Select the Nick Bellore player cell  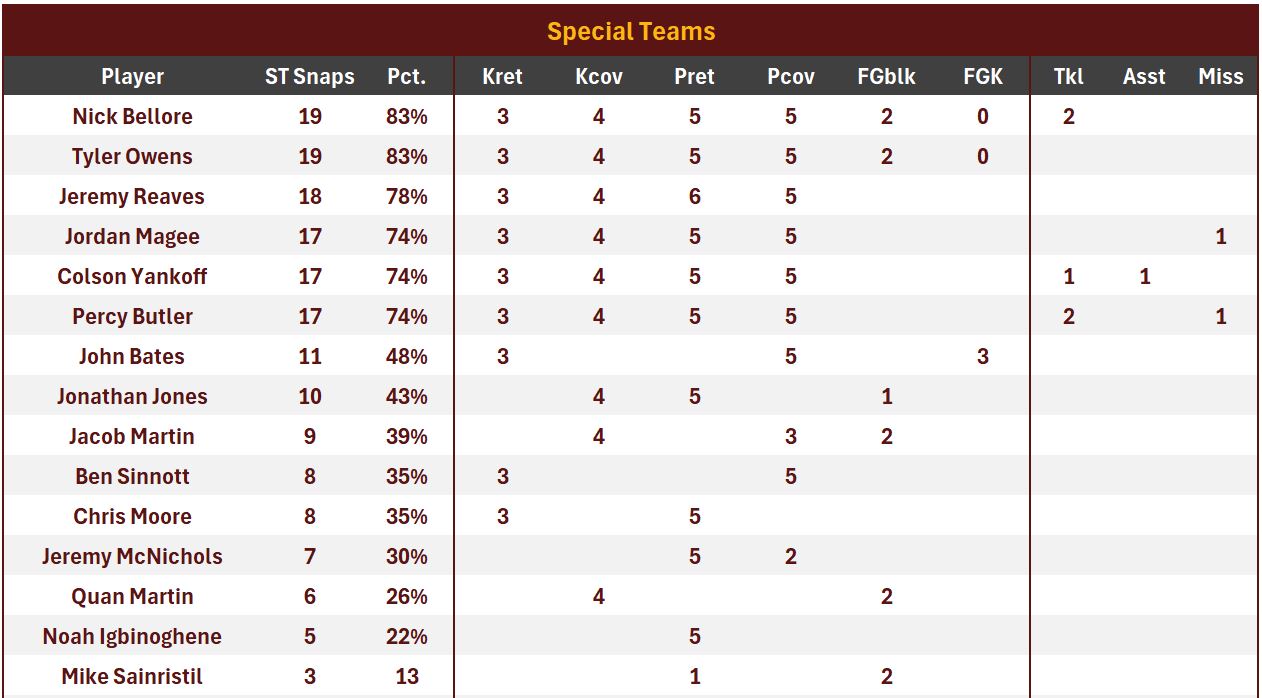(132, 116)
